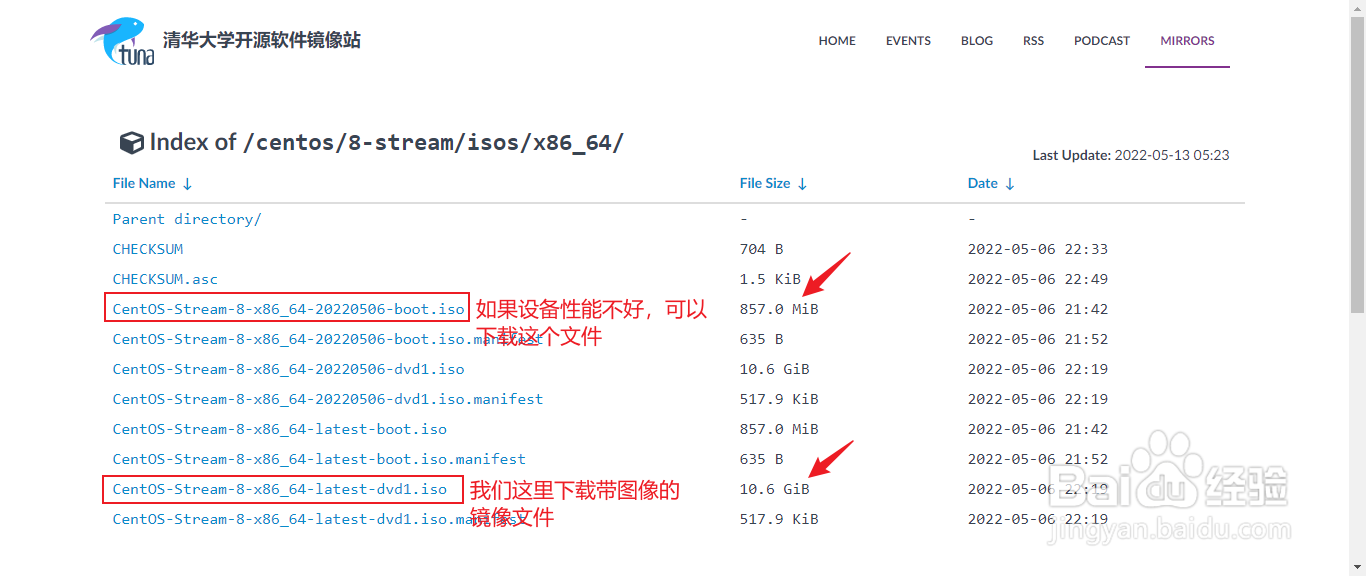Open the 20220506-boot.iso.manifest link
The width and height of the screenshot is (1366, 576).
point(328,339)
